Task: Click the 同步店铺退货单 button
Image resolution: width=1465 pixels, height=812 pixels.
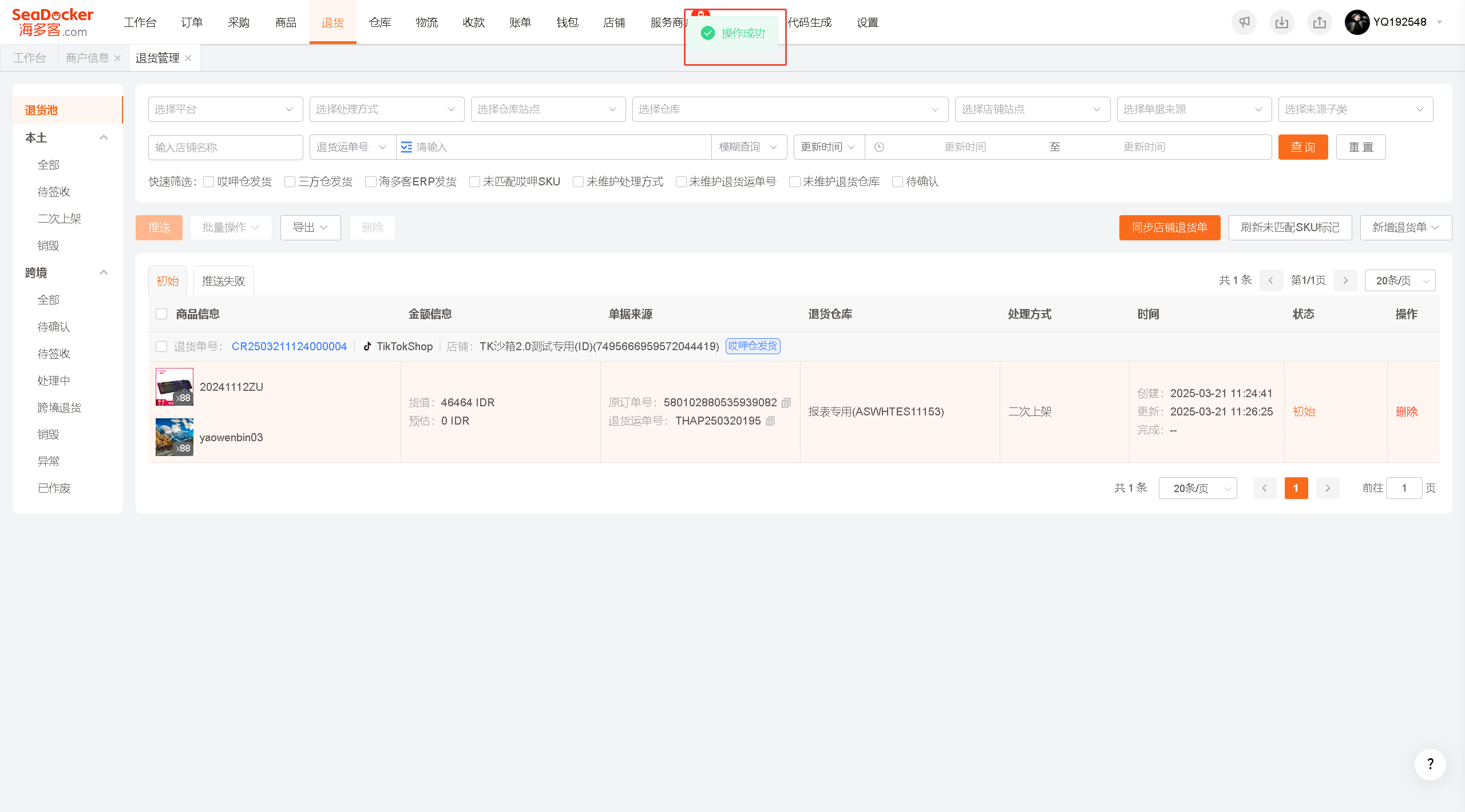Action: pyautogui.click(x=1170, y=228)
